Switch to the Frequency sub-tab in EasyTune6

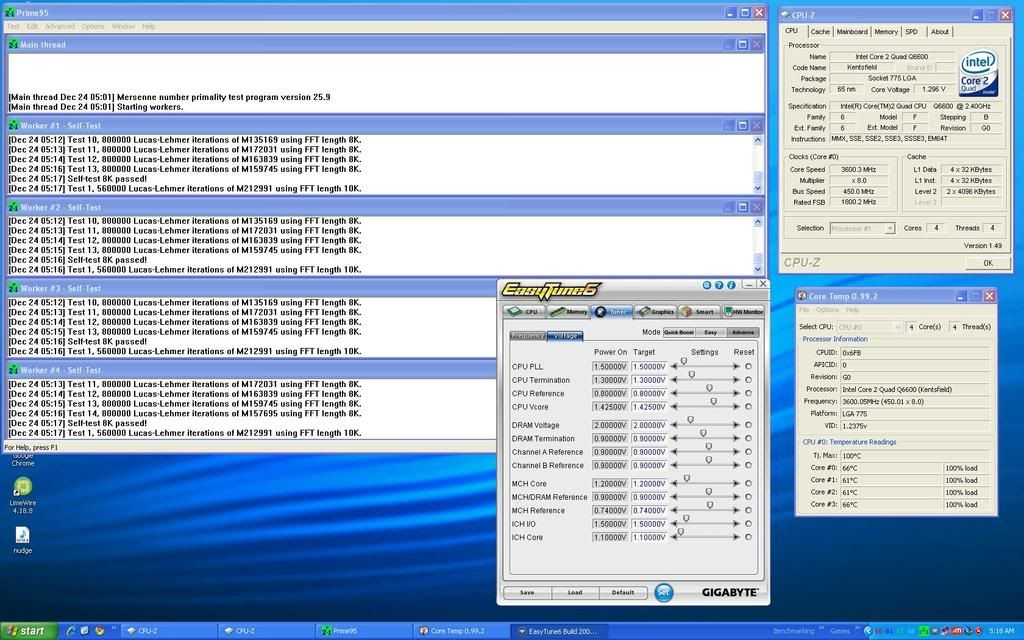point(528,336)
